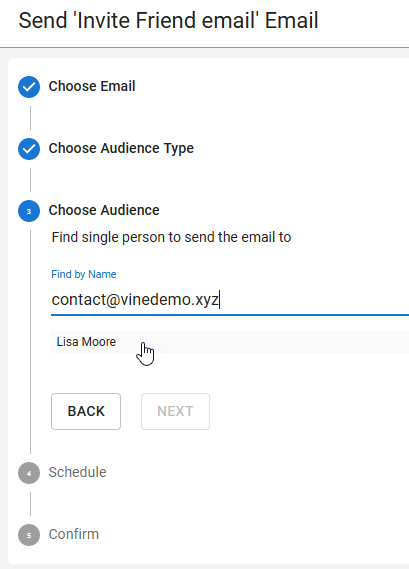This screenshot has width=409, height=569.
Task: Click the BACK button
Action: pyautogui.click(x=86, y=412)
